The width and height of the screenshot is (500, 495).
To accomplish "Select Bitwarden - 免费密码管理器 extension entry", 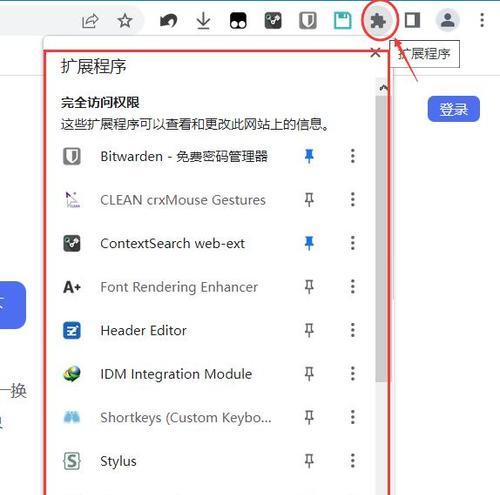I will click(x=184, y=156).
